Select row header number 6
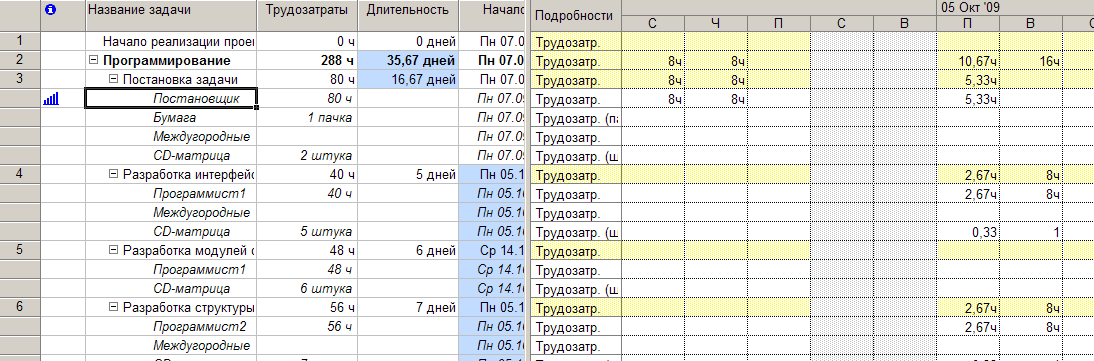Viewport: 1094px width, 361px height. [x=20, y=307]
